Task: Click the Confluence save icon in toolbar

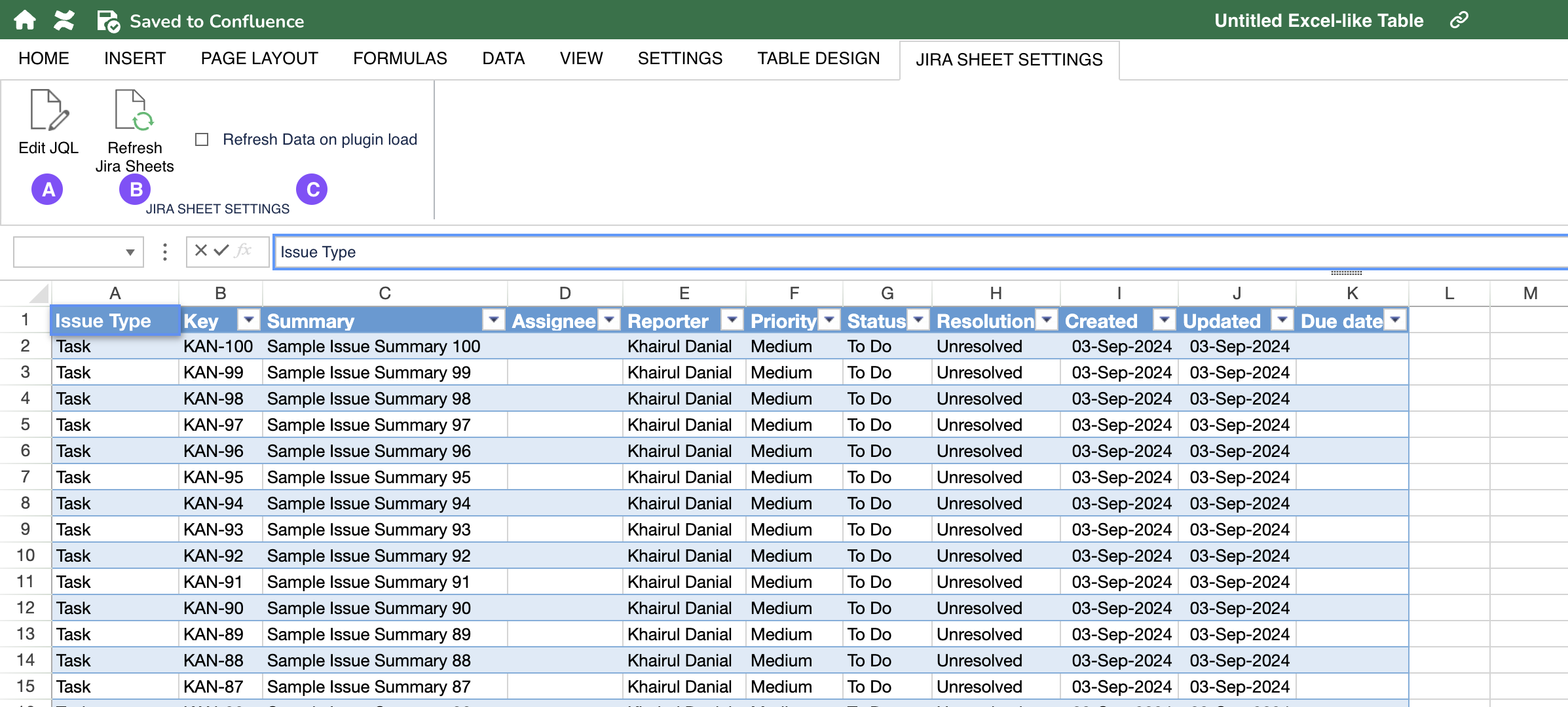Action: click(108, 20)
